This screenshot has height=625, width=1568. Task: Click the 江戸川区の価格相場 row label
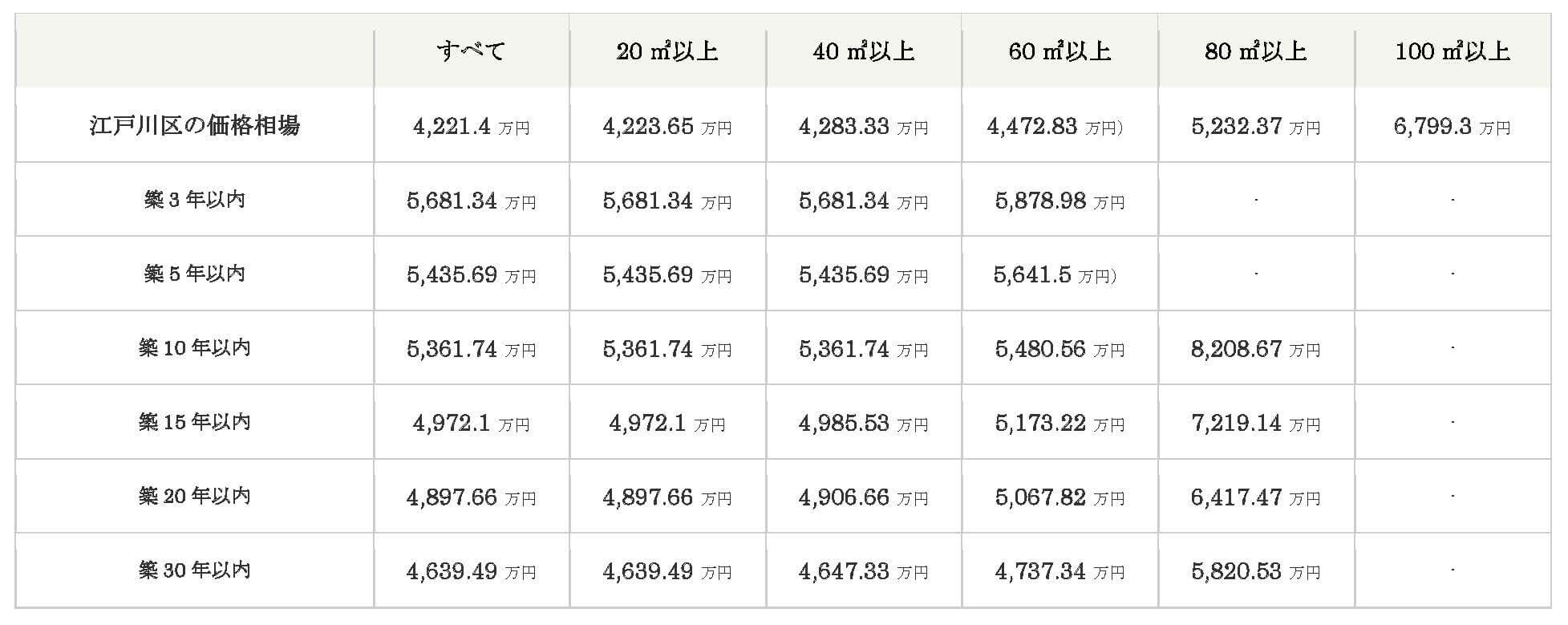[x=195, y=125]
